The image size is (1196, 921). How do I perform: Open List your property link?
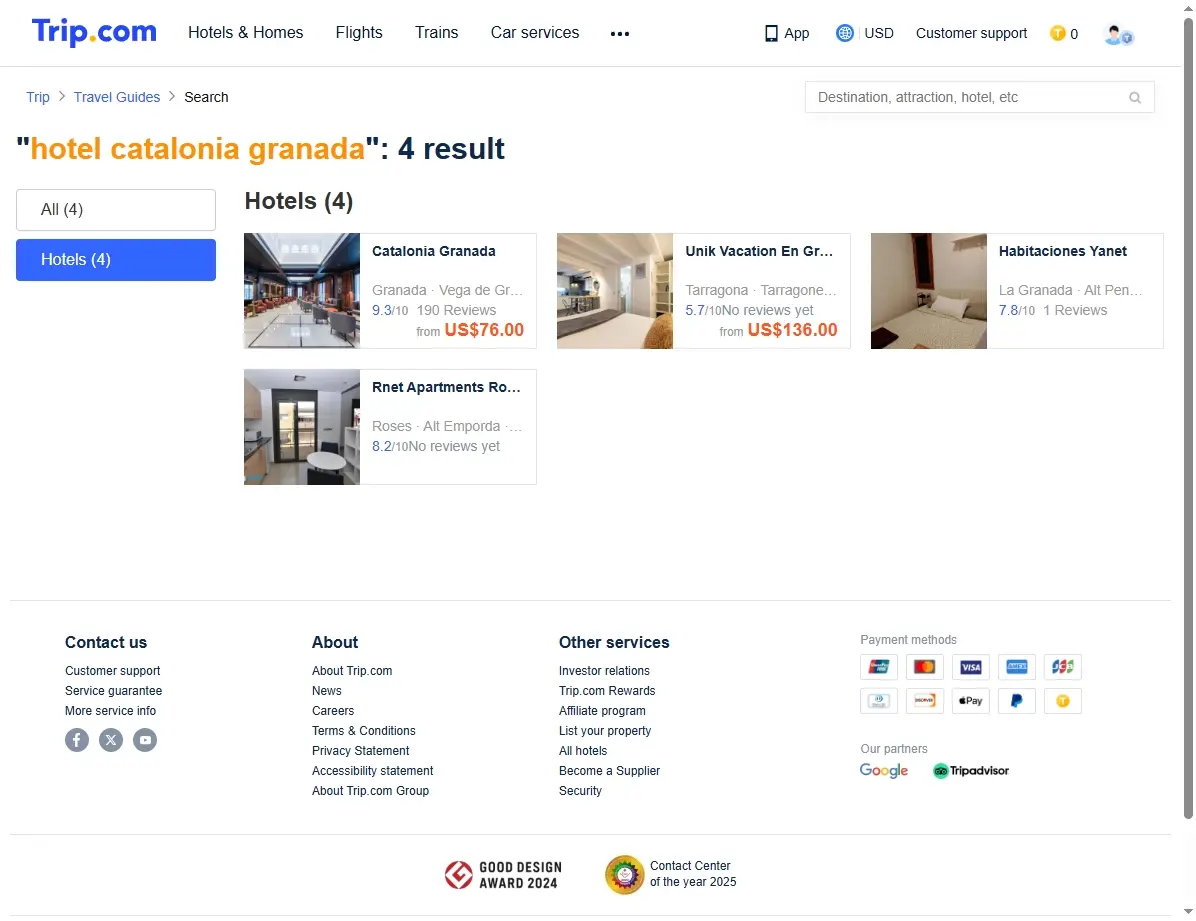pyautogui.click(x=605, y=730)
